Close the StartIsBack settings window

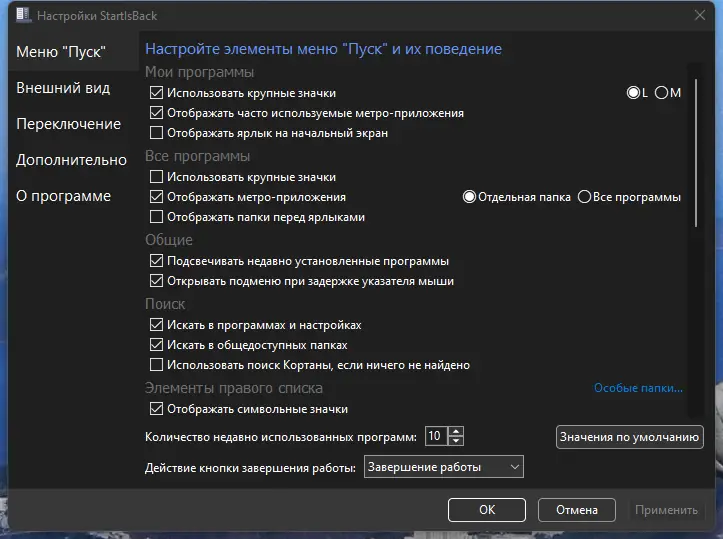tap(699, 15)
